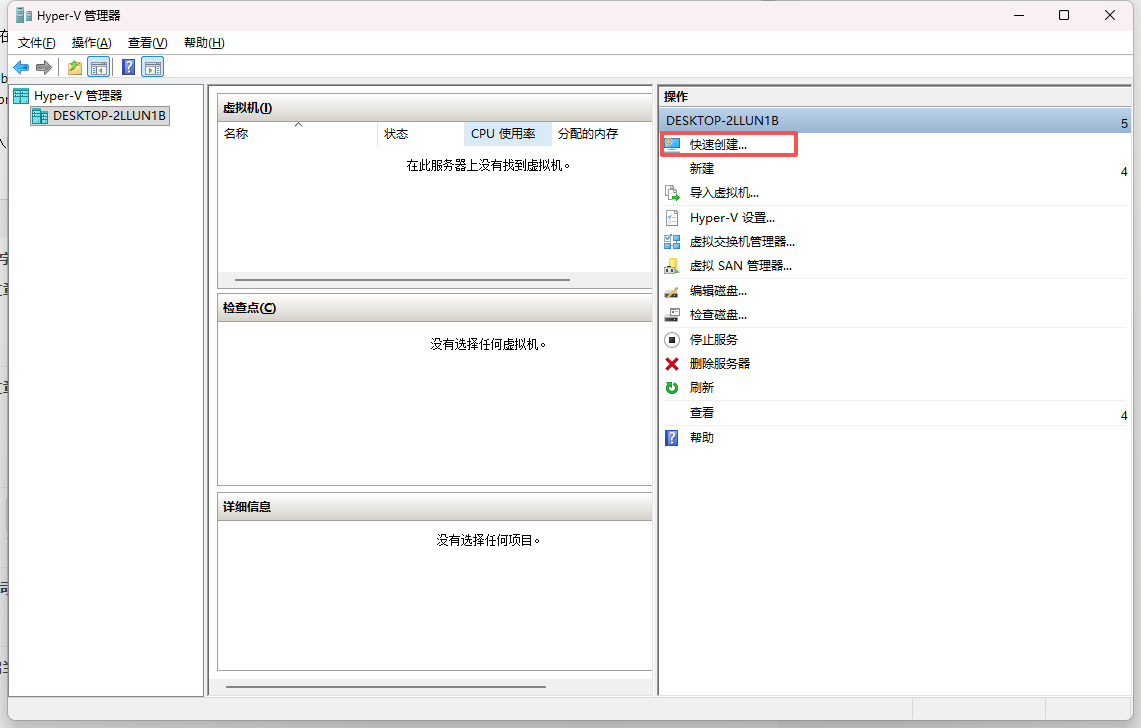Open the 操作(A) menu in menu bar
The height and width of the screenshot is (728, 1141).
point(91,43)
